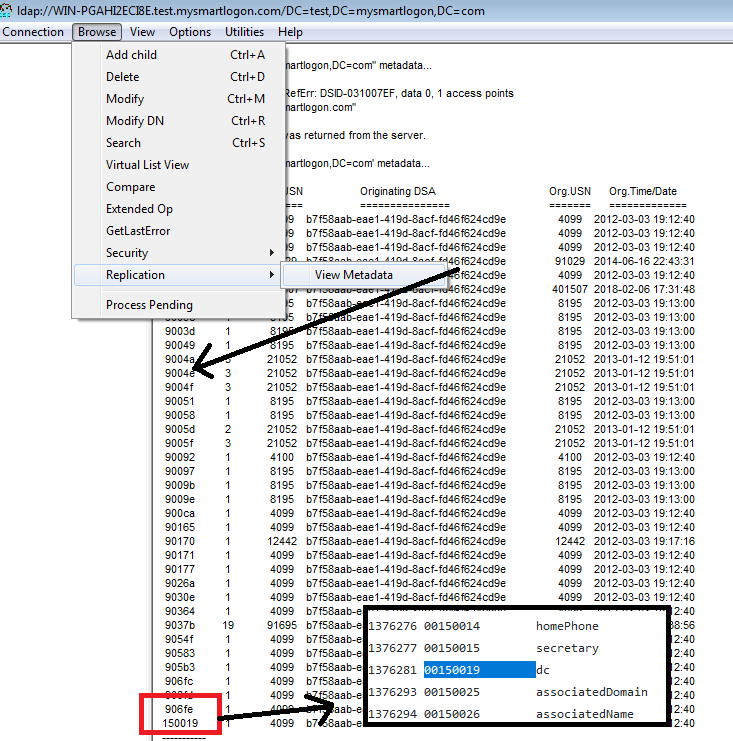The image size is (733, 741).
Task: Click attribute ID 9003d in output
Action: (x=180, y=331)
